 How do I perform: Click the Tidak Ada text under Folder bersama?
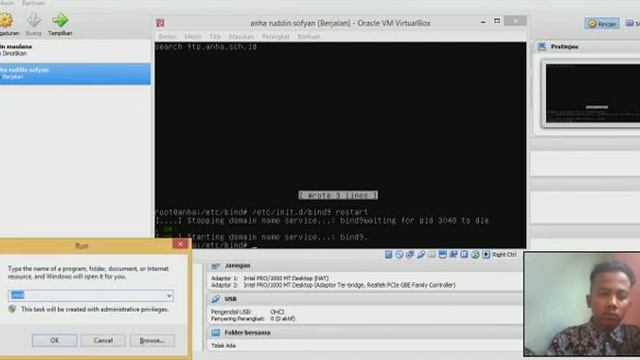point(223,346)
